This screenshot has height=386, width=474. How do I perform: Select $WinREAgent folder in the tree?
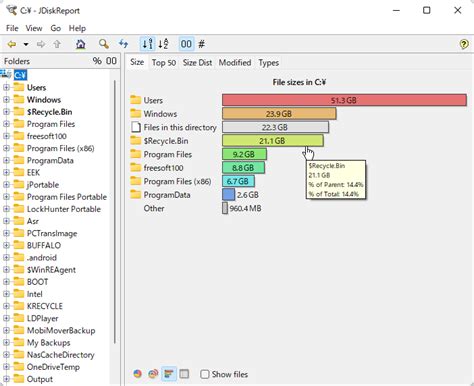pos(51,270)
